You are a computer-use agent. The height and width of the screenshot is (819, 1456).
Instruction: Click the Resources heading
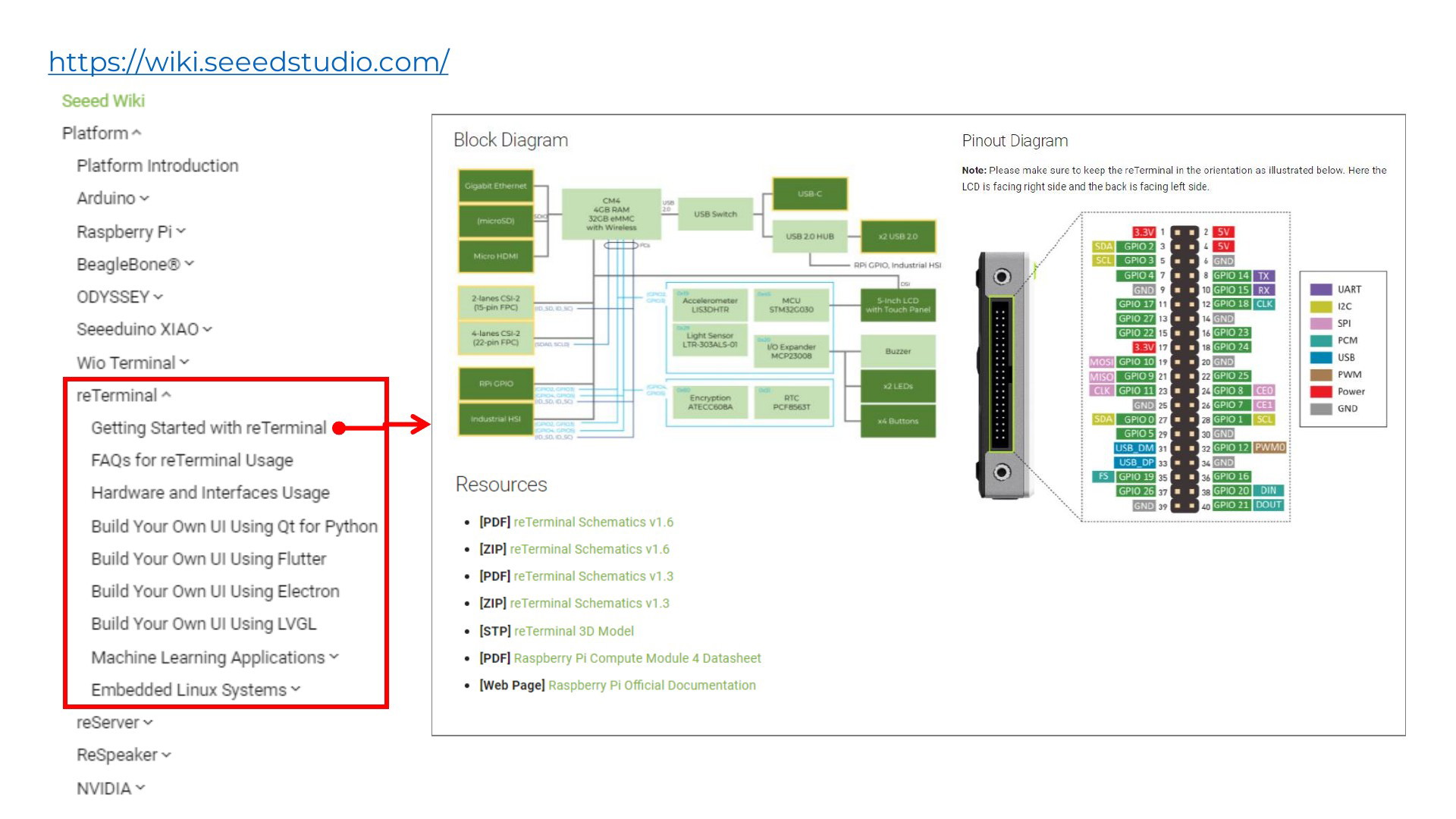[501, 485]
